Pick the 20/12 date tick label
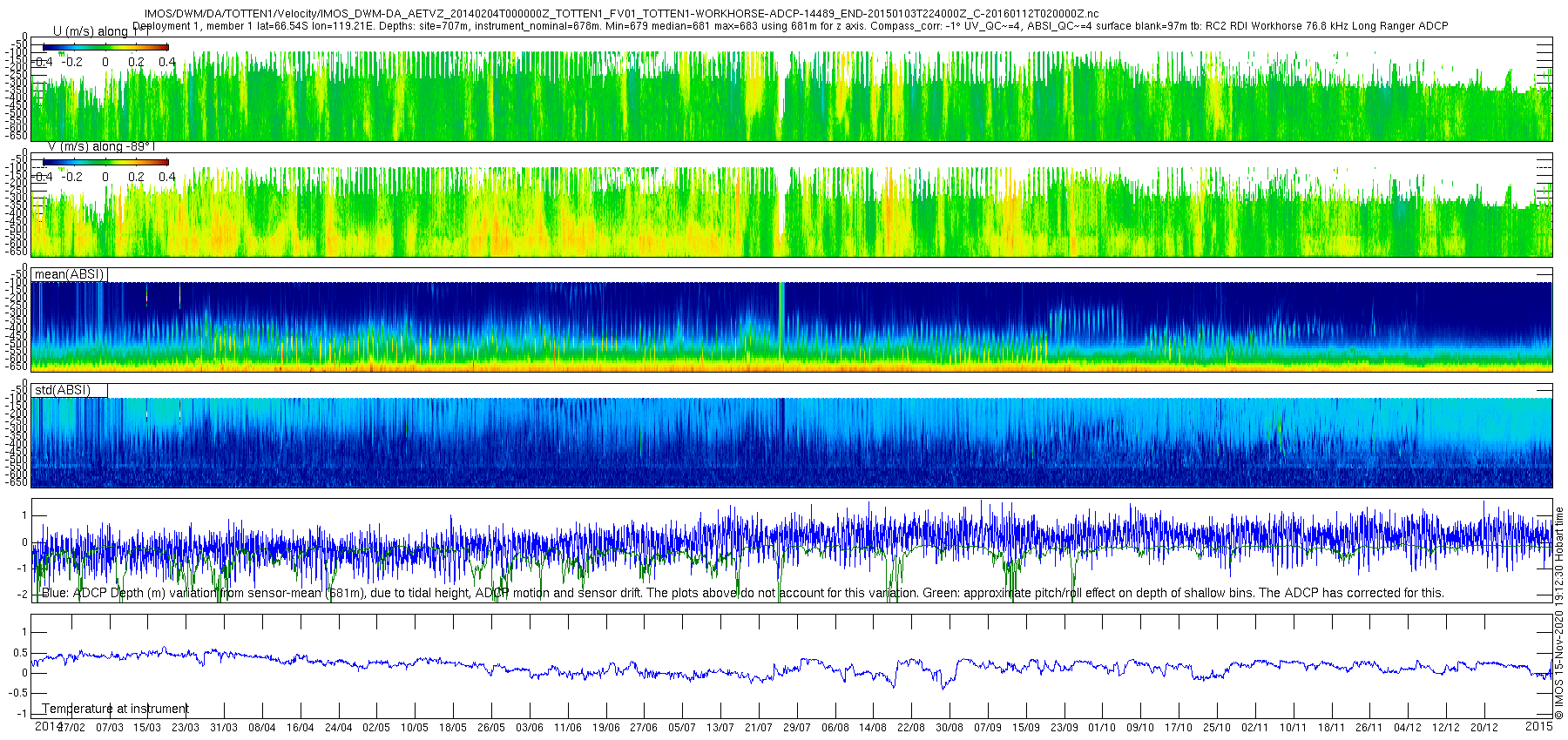Screen dimensions: 1568x740 pos(1484,728)
